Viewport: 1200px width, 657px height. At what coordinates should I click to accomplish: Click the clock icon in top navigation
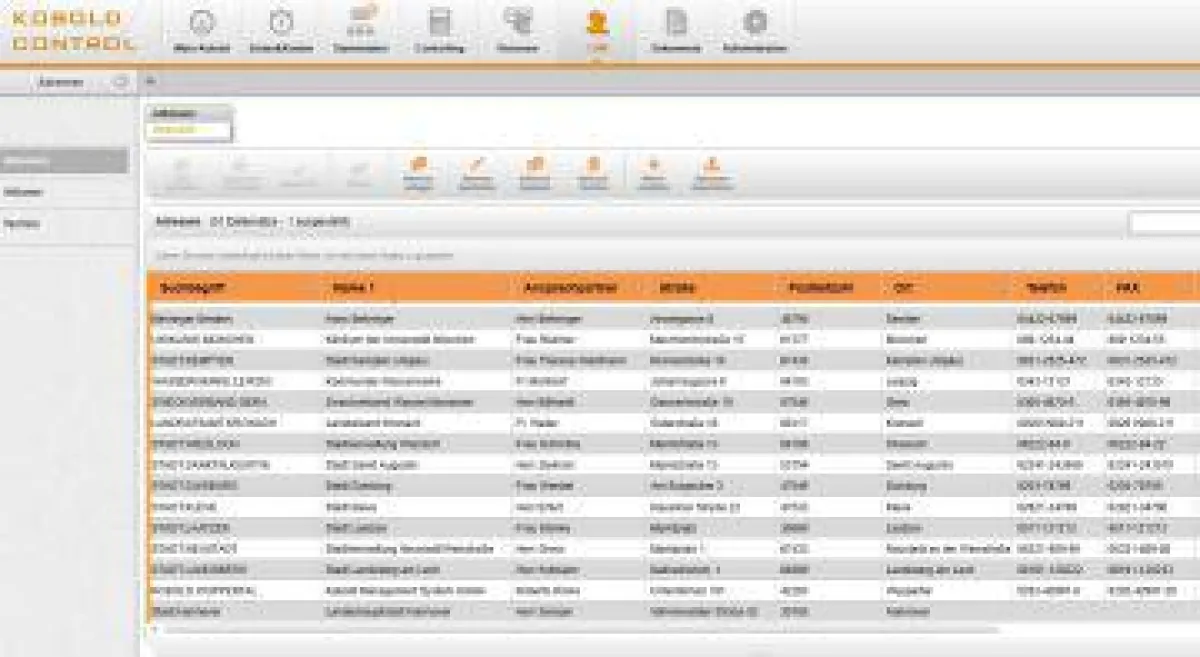pyautogui.click(x=281, y=29)
